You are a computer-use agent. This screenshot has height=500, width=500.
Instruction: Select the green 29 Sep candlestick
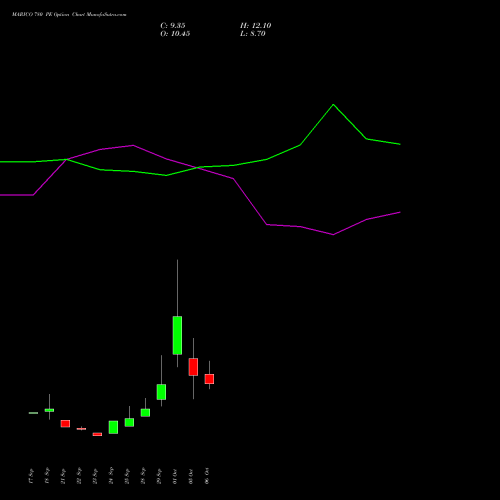[x=161, y=392]
